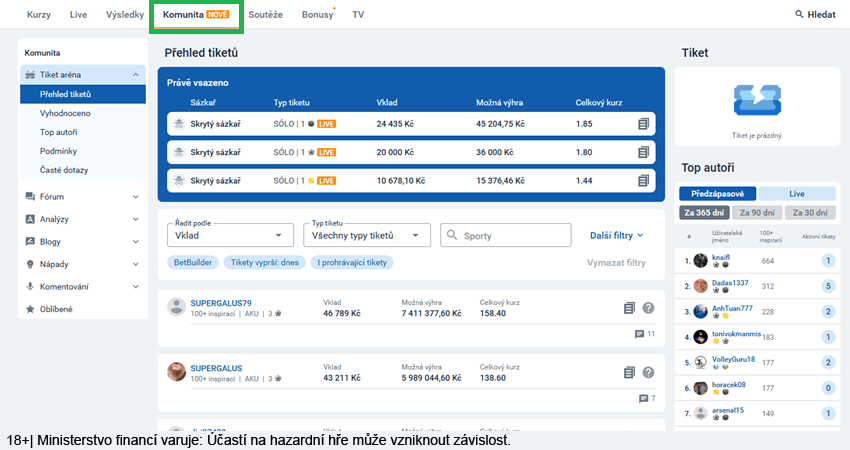Open Přehled tiketů in the sidebar
The image size is (850, 450).
click(x=83, y=94)
